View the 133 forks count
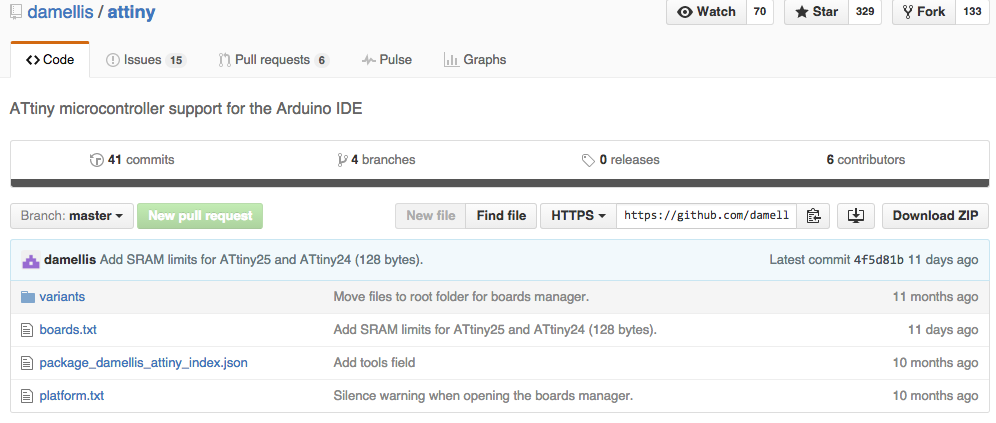 [972, 12]
